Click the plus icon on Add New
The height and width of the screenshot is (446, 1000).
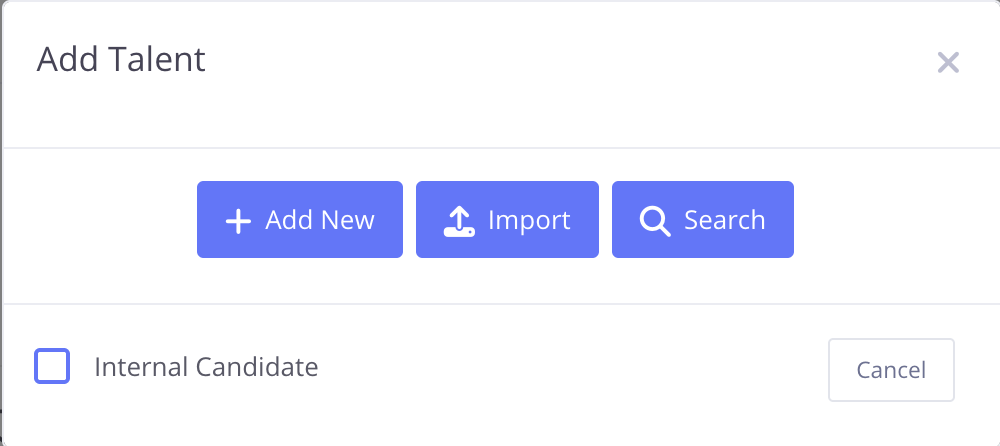coord(238,221)
